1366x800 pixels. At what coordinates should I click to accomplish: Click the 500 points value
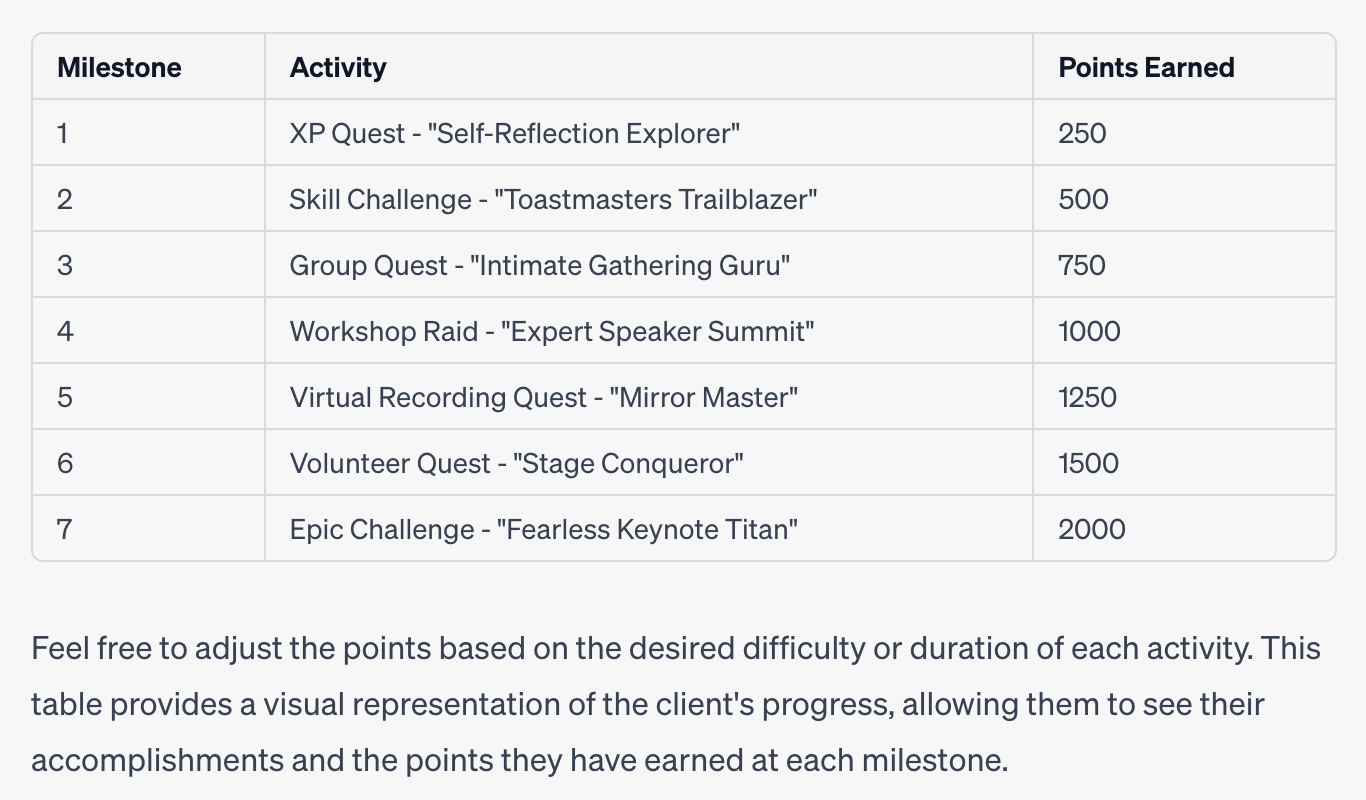click(1083, 199)
